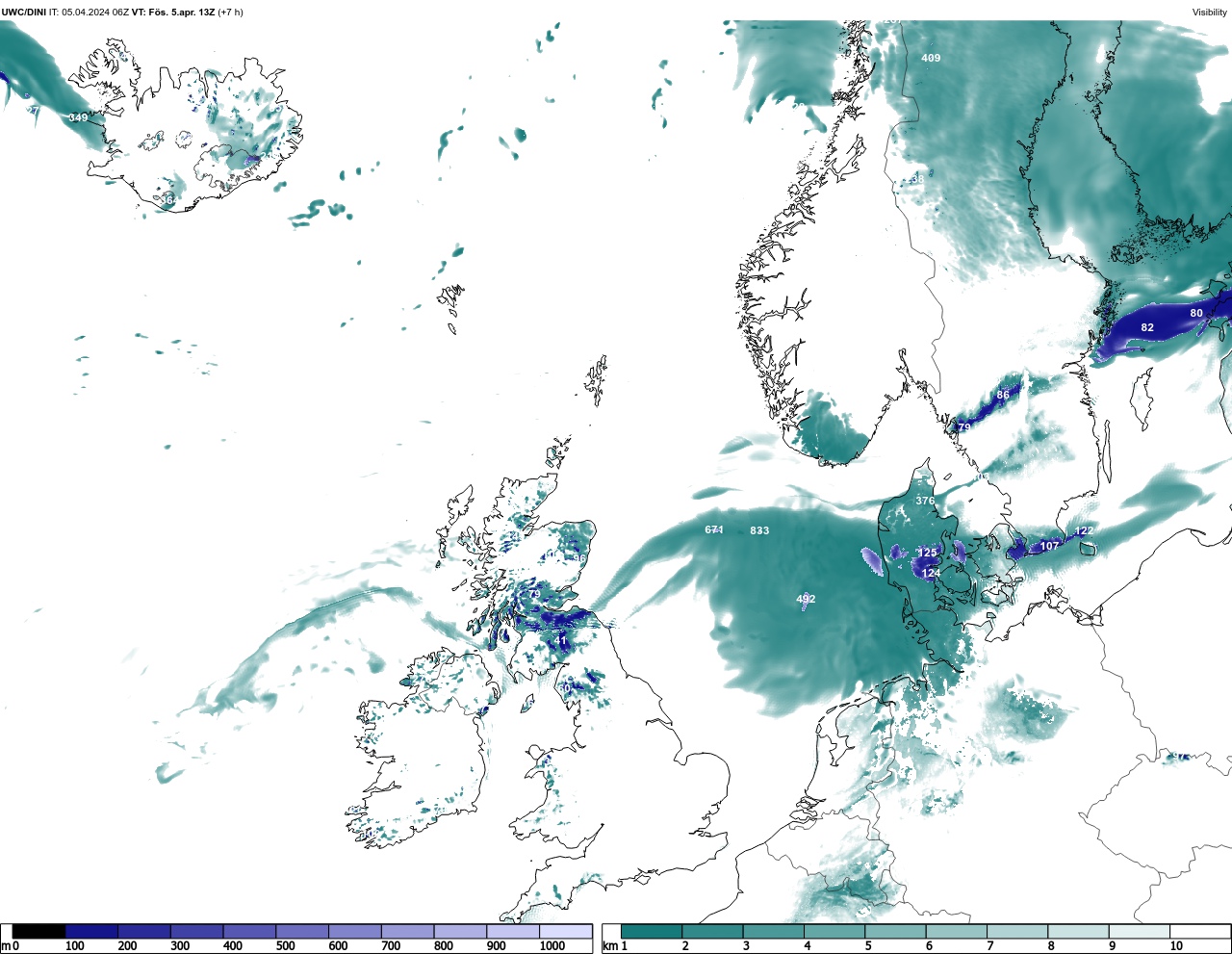Click the white above-10 km legend swatch
This screenshot has width=1232, height=954.
1200,932
